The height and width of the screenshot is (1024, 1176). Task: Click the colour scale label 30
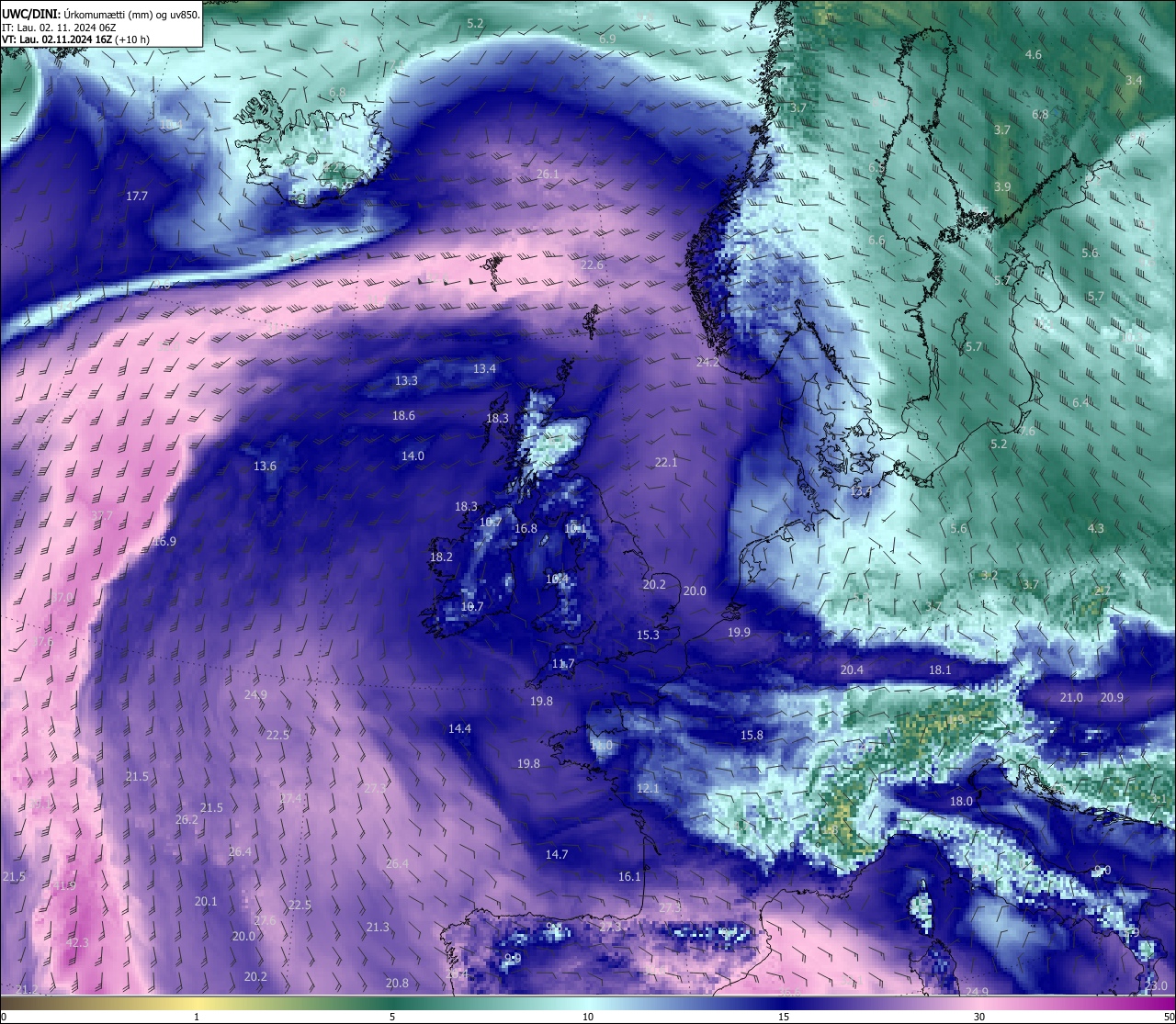979,1017
